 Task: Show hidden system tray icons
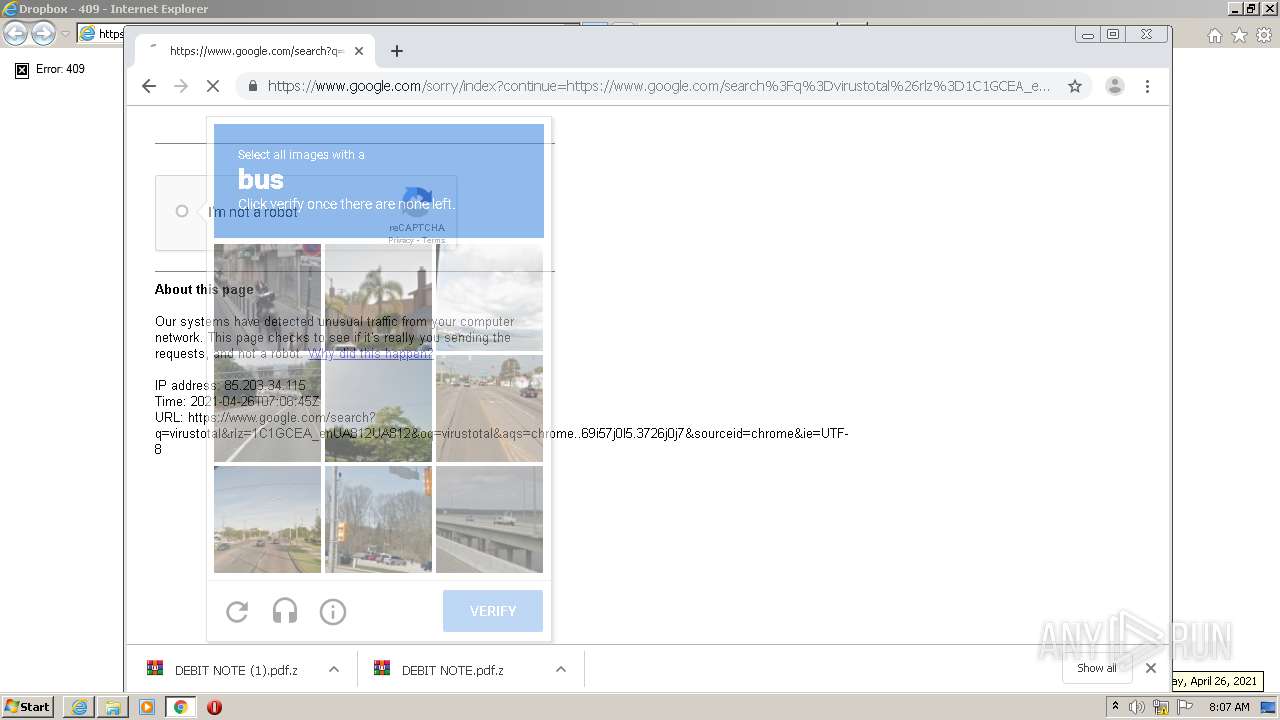point(1115,707)
